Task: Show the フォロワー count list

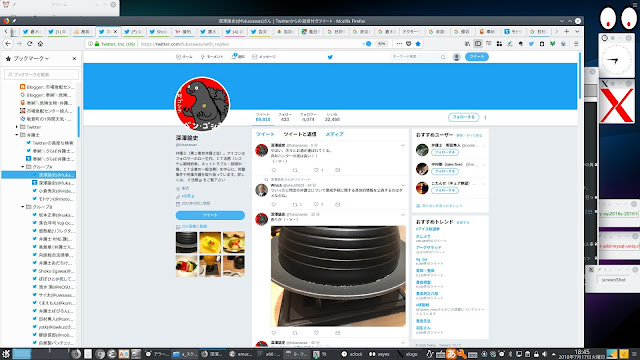Action: [x=308, y=117]
